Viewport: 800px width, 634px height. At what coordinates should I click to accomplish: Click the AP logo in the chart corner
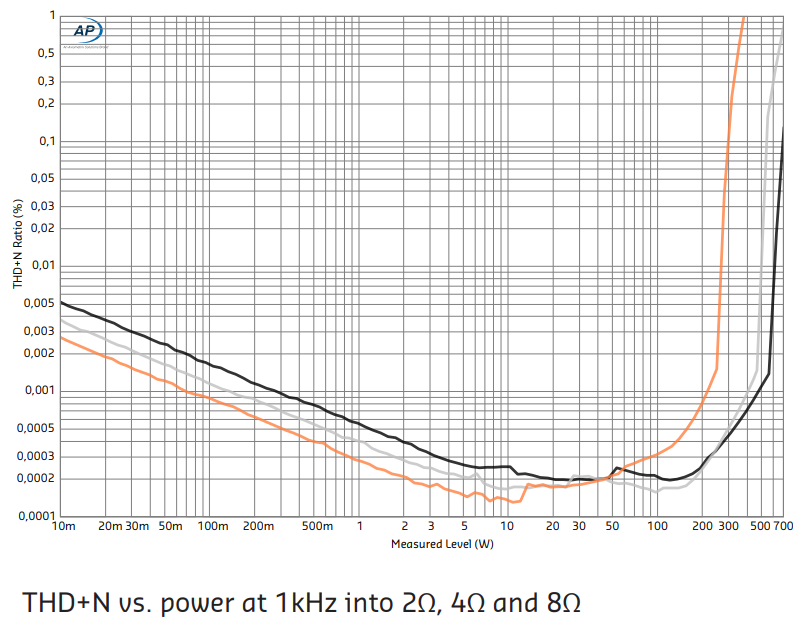coord(88,33)
